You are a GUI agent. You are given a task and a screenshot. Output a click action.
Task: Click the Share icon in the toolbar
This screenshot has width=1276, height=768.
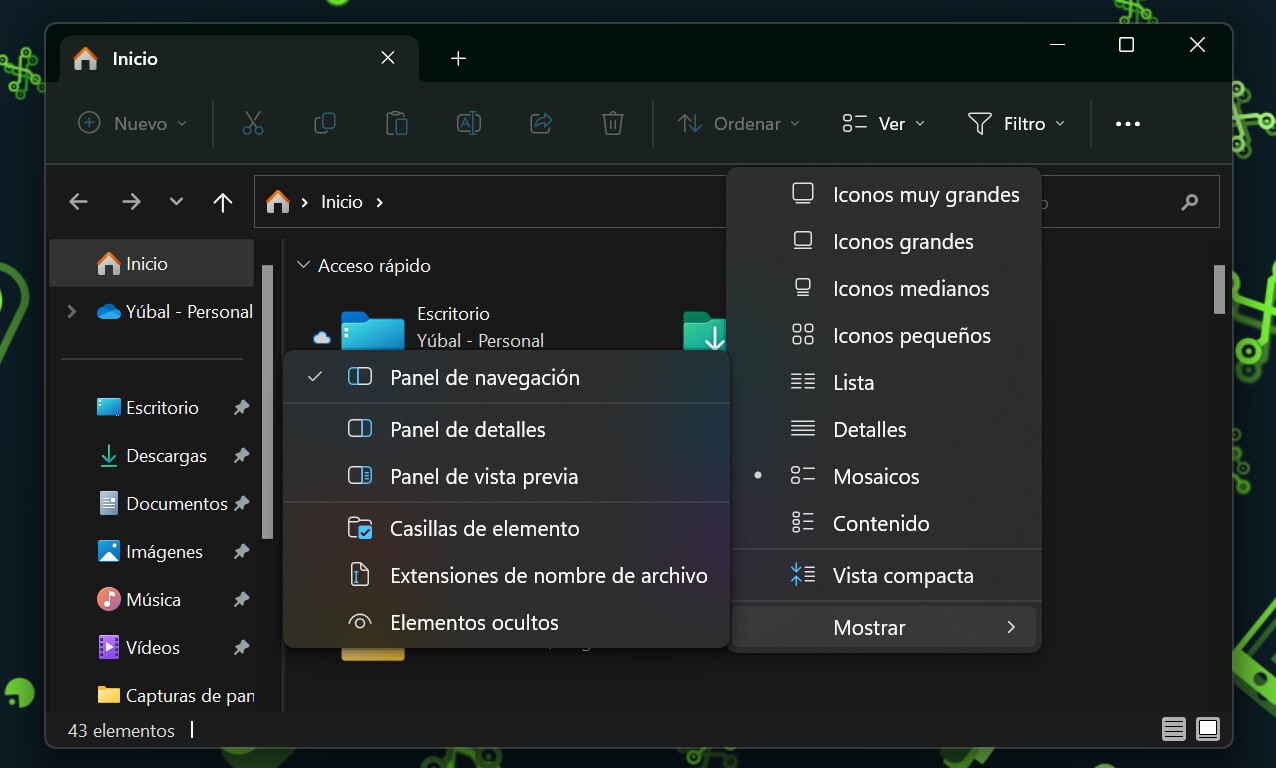click(x=540, y=123)
